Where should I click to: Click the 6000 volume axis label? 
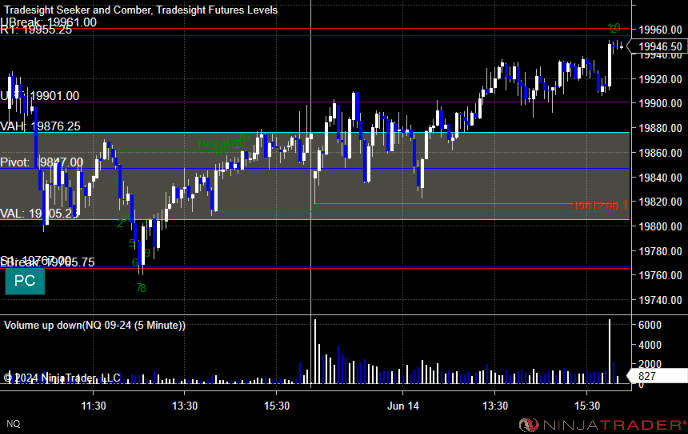click(650, 325)
